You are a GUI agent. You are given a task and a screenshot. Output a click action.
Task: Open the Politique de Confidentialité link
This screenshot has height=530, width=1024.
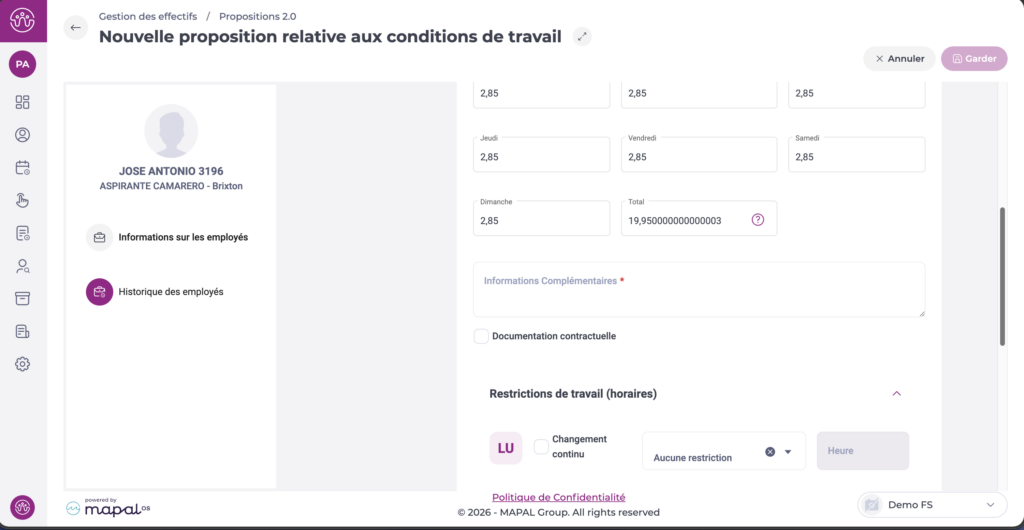(558, 497)
